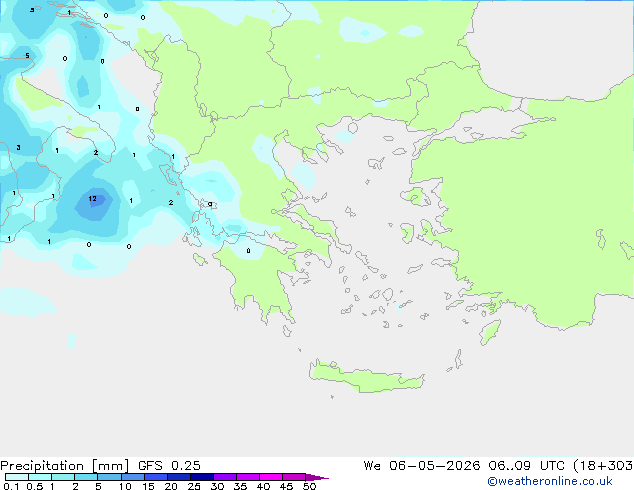Click legend scale label '20'
The image size is (634, 490).
171,486
